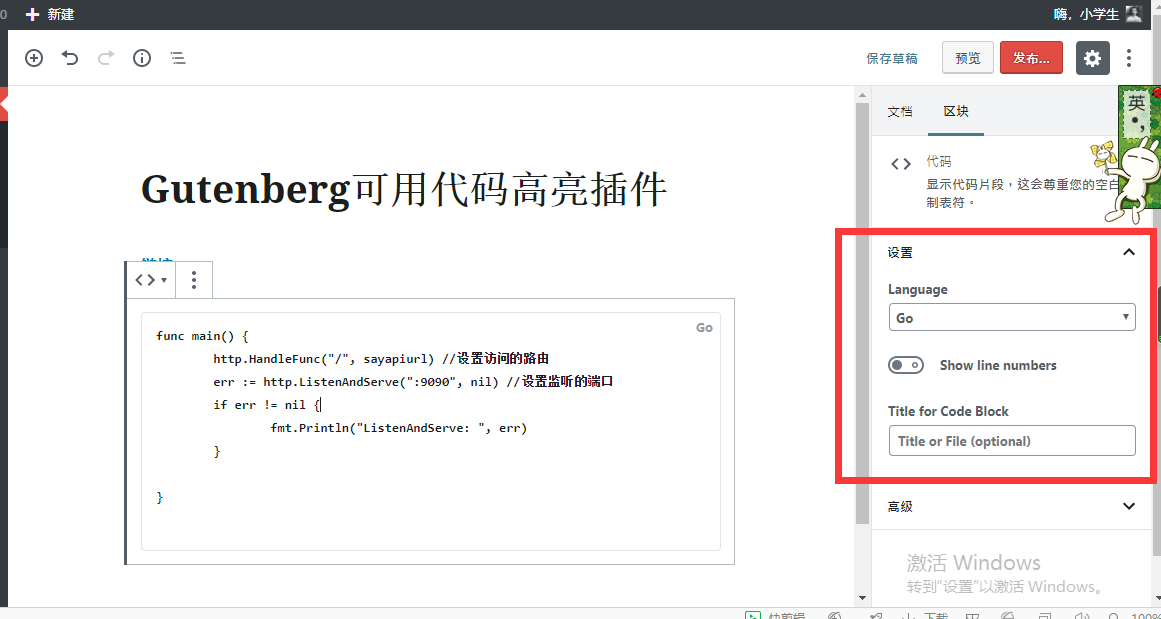Image resolution: width=1161 pixels, height=619 pixels.
Task: Switch to the 文档 tab
Action: [900, 111]
